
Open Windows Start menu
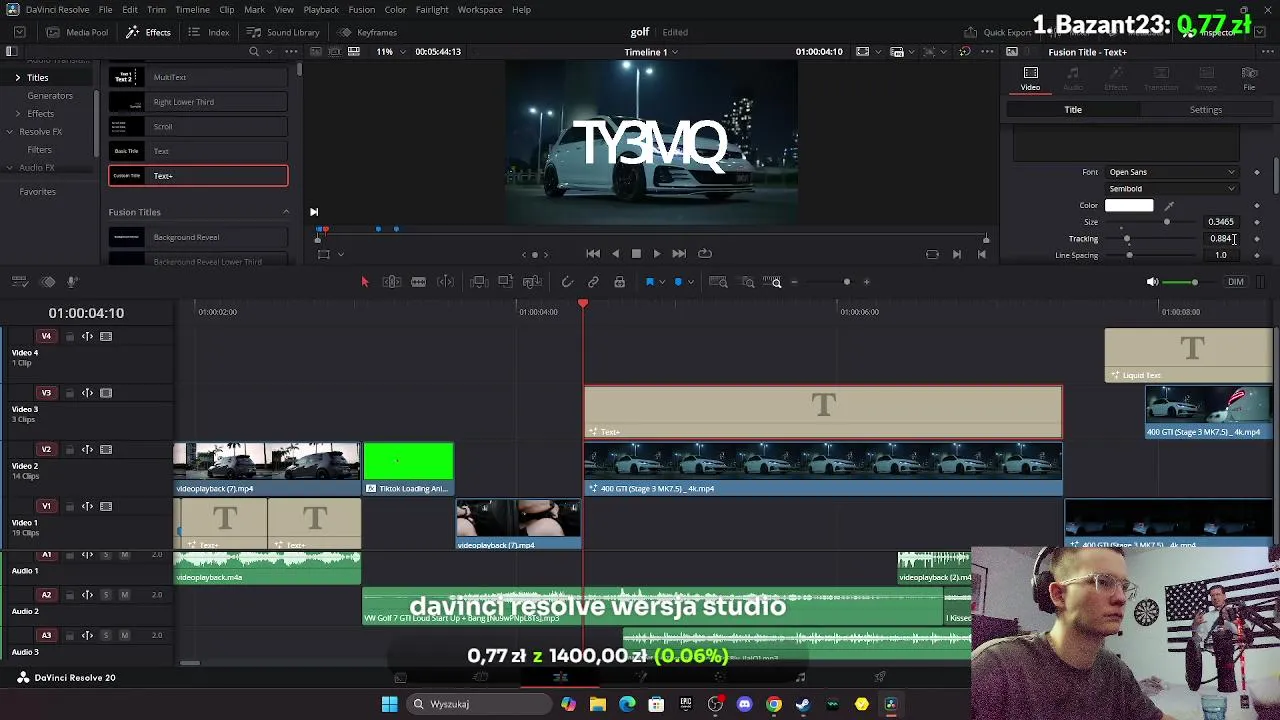coord(389,704)
